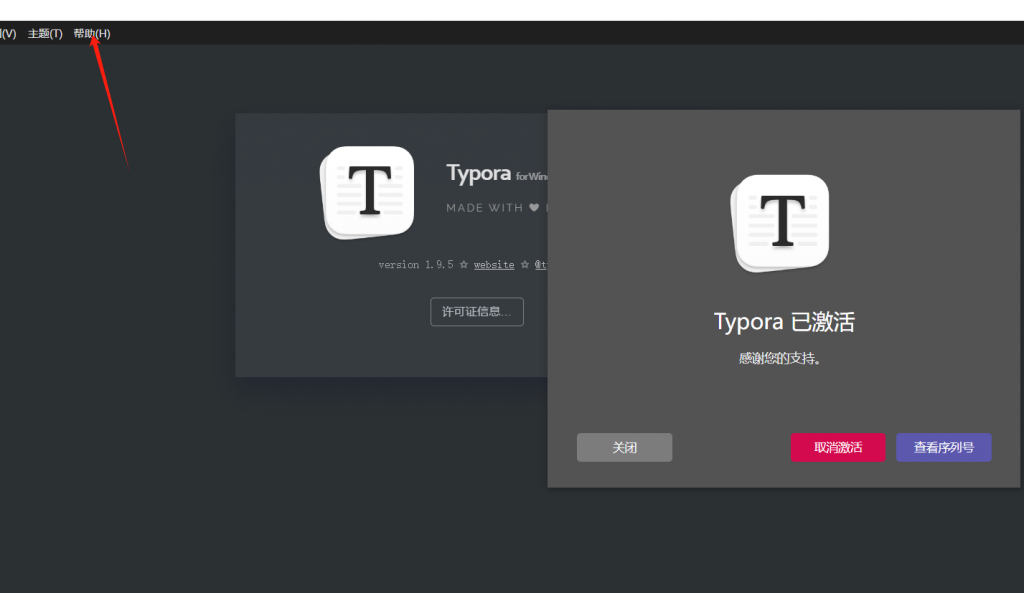Open the 主题(T) theme menu
1024x593 pixels.
coord(45,33)
